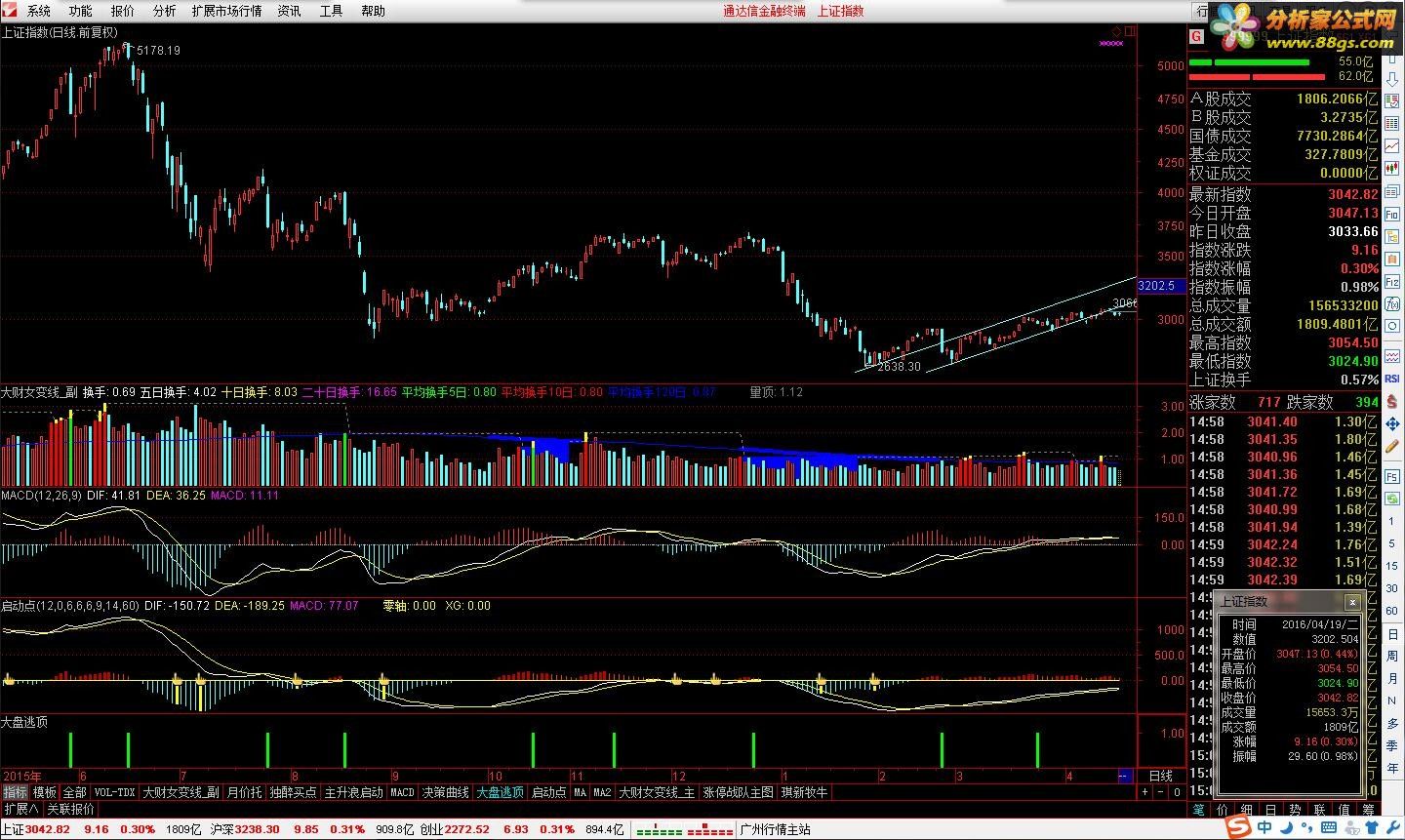Click the blue four-arrow move icon
Screen dimensions: 1405x840
1392,424
